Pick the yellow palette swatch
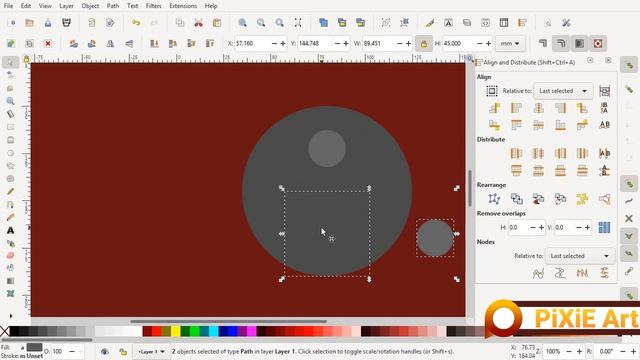 point(176,331)
